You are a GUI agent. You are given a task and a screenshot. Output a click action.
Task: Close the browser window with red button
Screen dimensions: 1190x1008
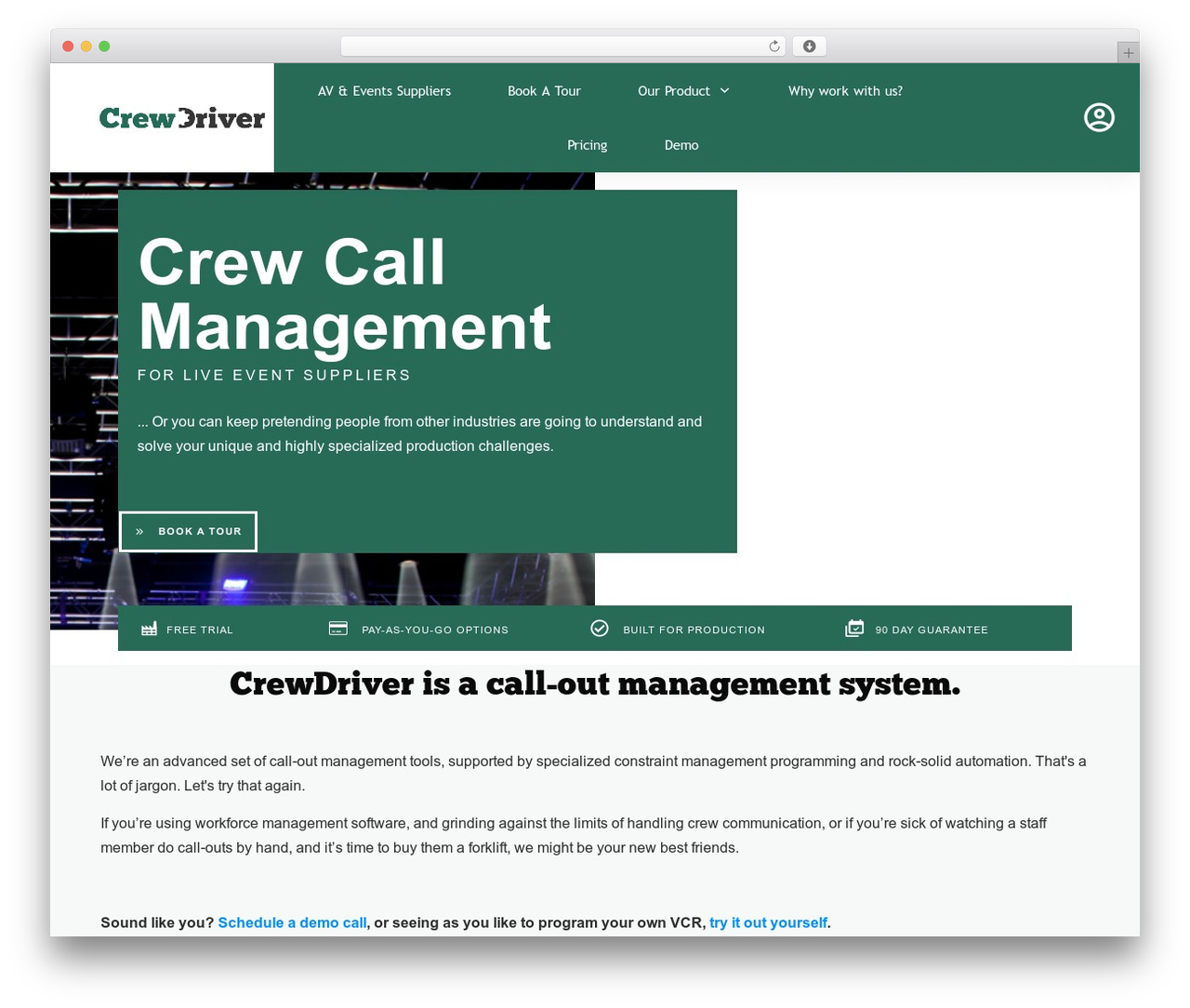[x=68, y=46]
